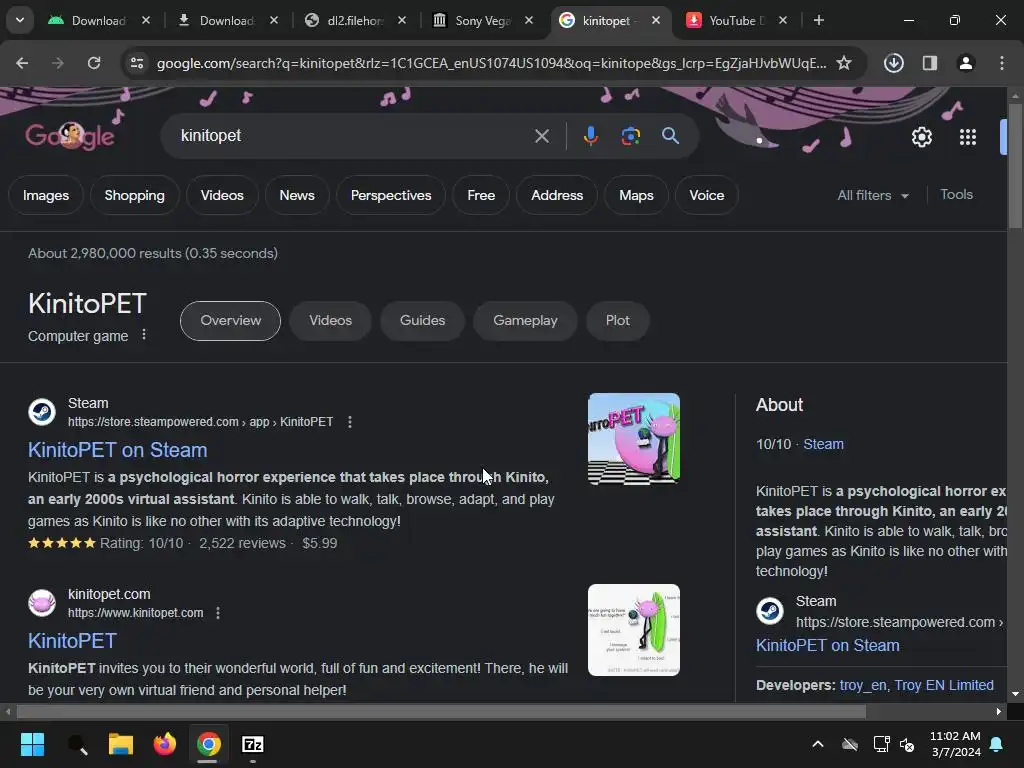The width and height of the screenshot is (1024, 768).
Task: Switch to the Sony Vegas tab
Action: [x=482, y=20]
